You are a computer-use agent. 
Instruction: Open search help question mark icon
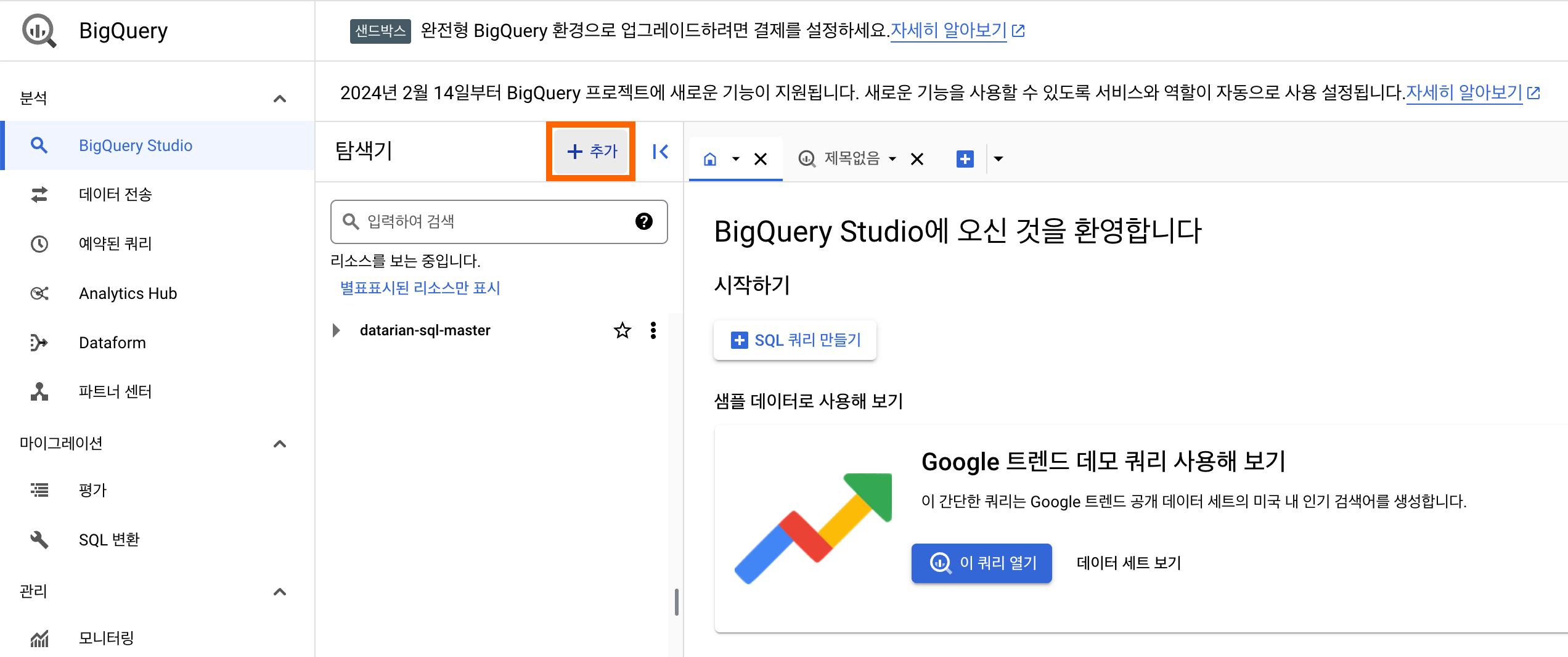click(644, 221)
